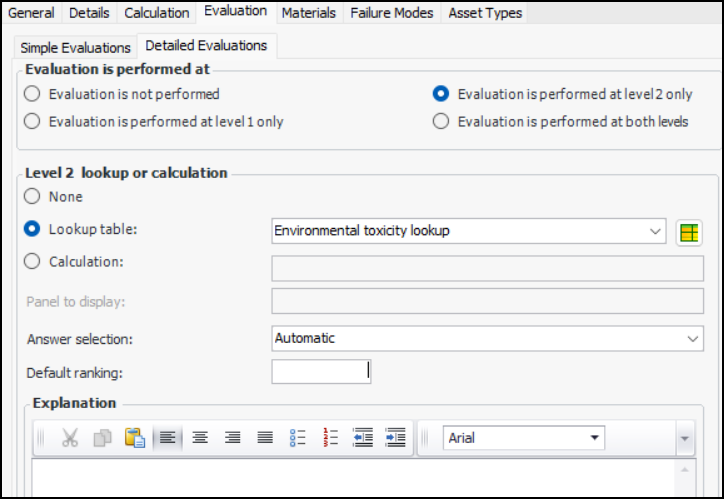Click the Default ranking input field

coord(321,371)
